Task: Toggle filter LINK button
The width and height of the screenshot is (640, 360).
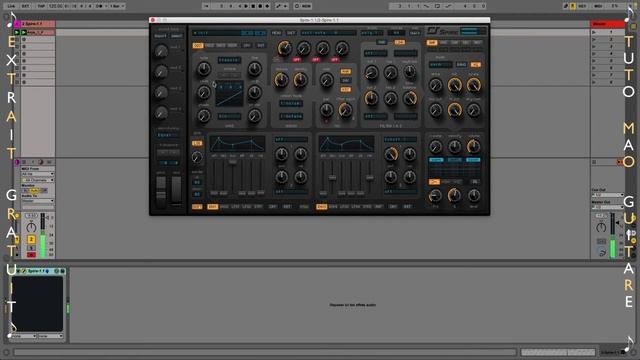Action: click(x=400, y=42)
